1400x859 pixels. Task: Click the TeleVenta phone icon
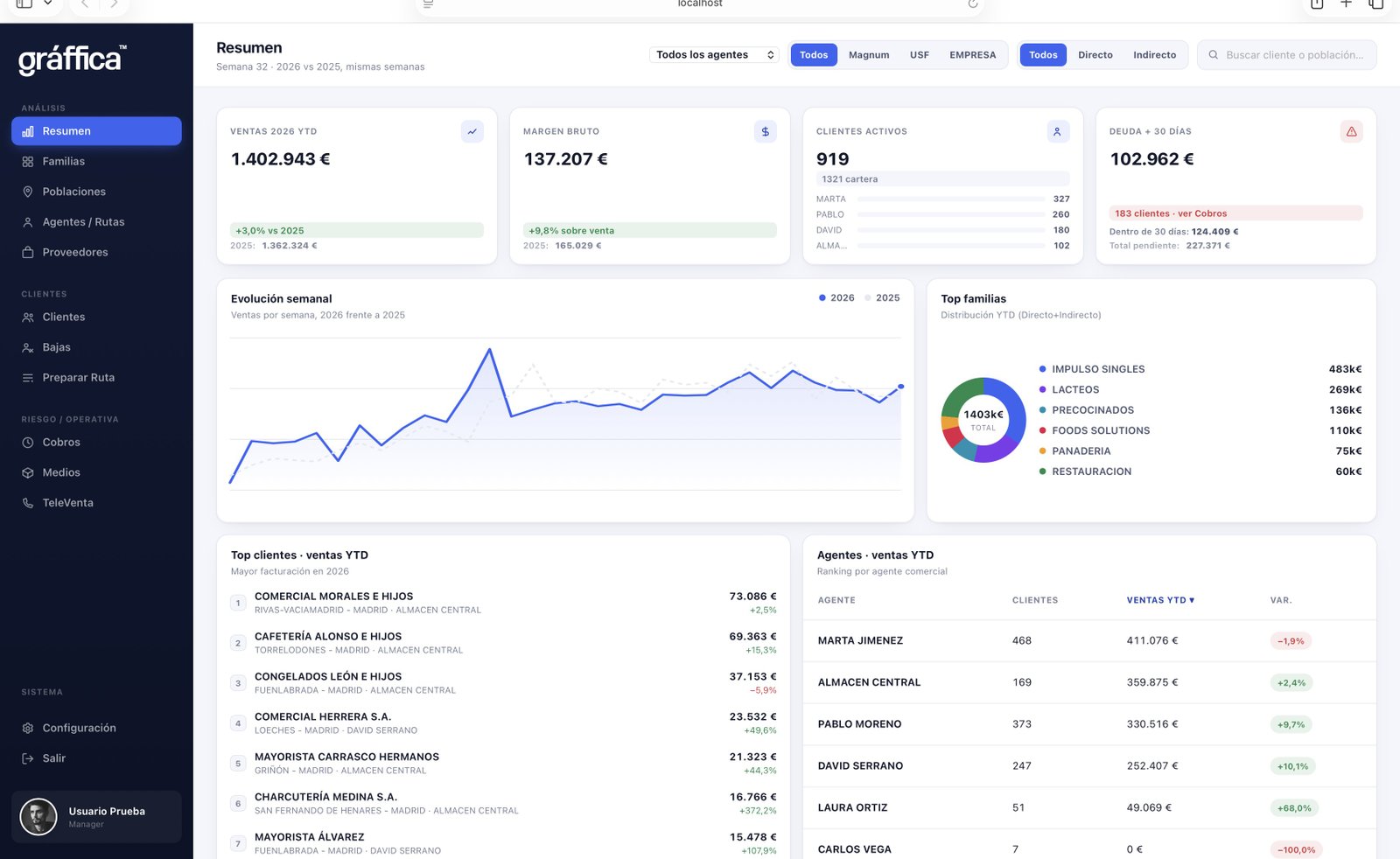[x=28, y=503]
